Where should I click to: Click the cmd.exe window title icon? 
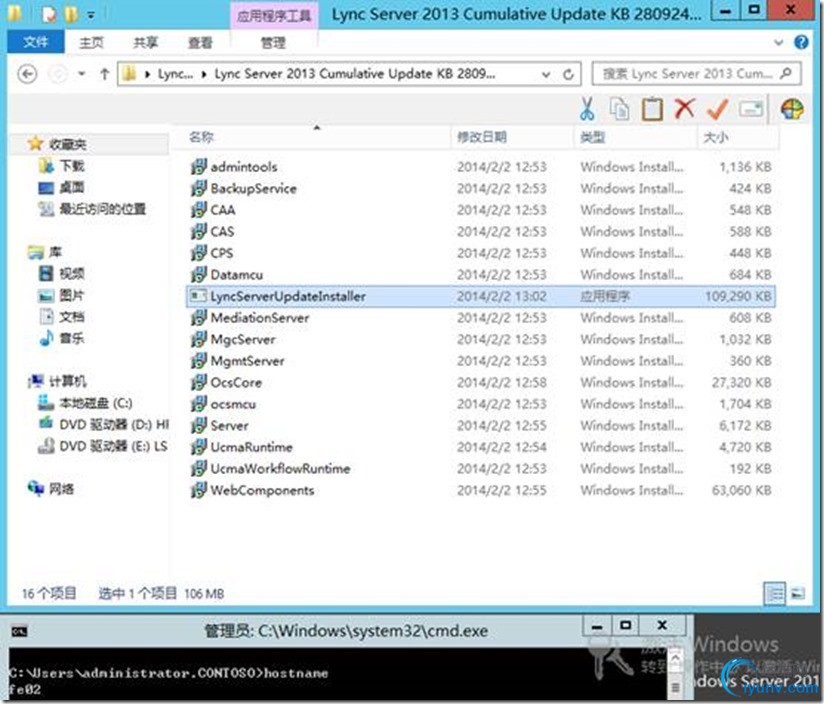[x=19, y=630]
